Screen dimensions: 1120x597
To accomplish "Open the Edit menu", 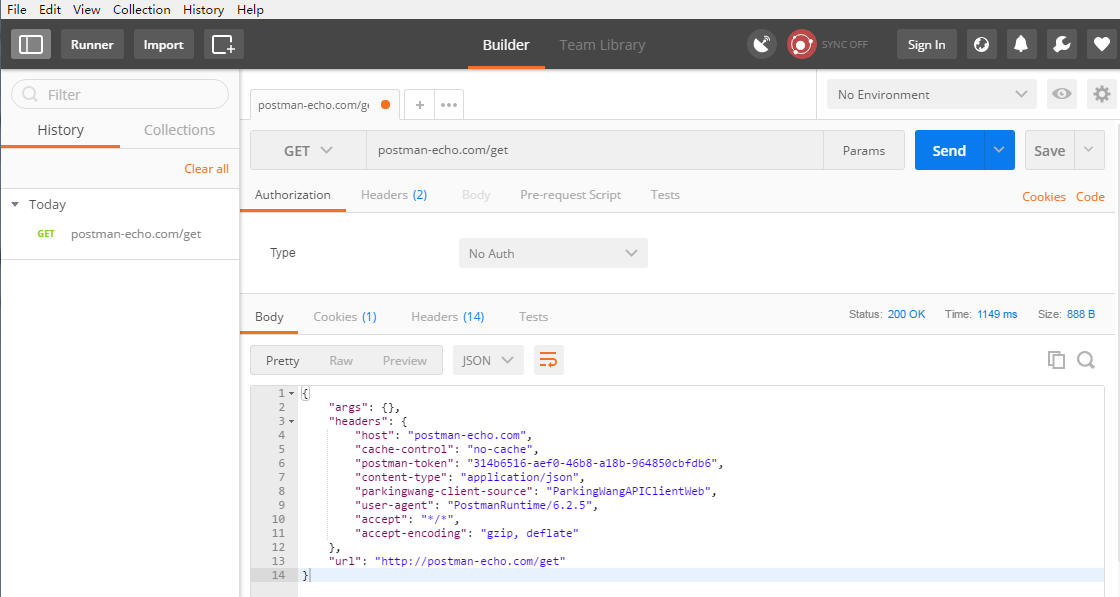I will [x=50, y=9].
